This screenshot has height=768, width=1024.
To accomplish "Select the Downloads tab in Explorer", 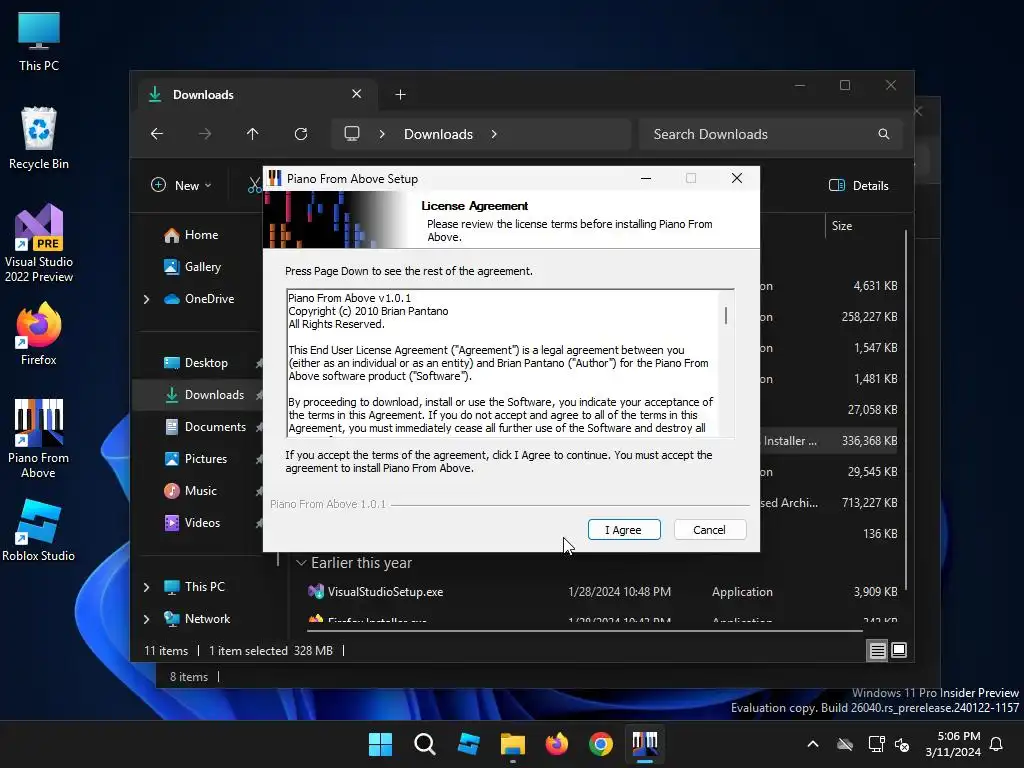I will coord(257,95).
